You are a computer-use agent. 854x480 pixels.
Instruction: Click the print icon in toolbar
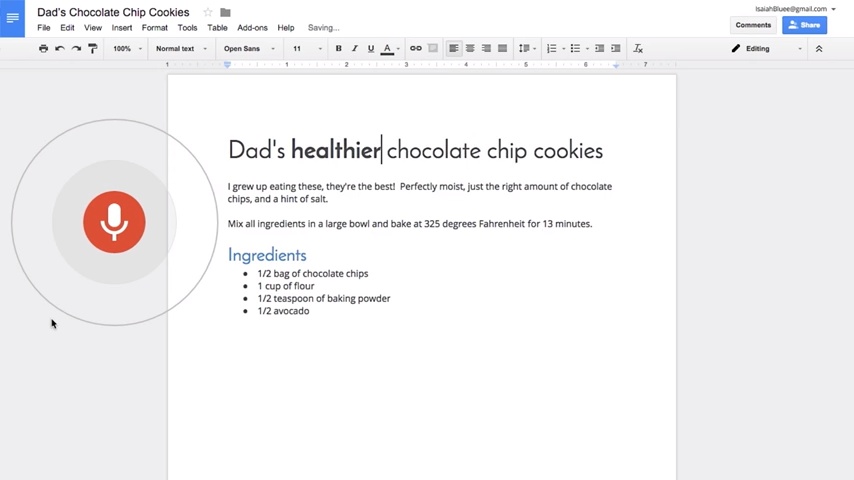[43, 48]
